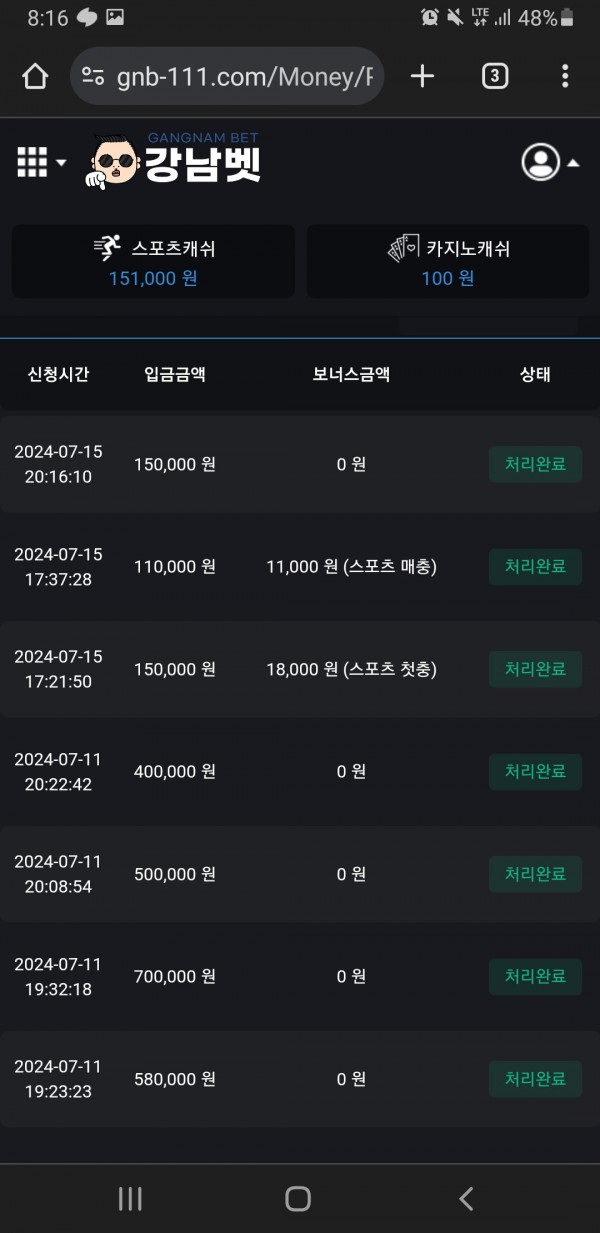Open the browser three-dot menu
Screen dimensions: 600x1233
(565, 76)
